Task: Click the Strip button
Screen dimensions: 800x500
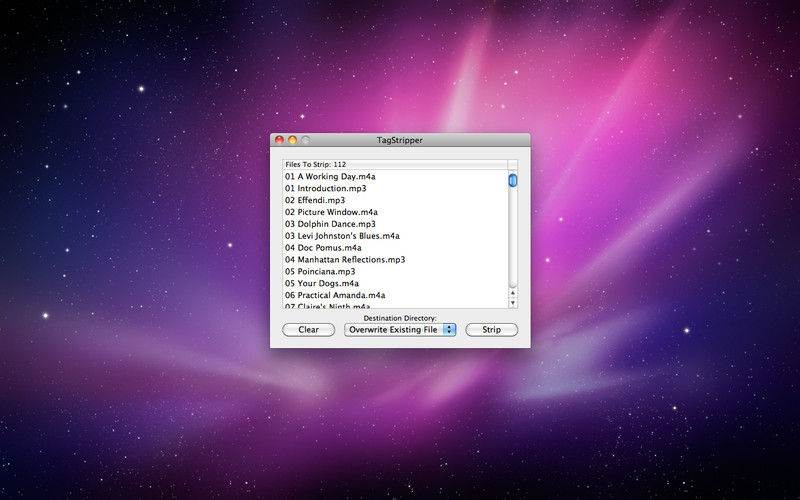Action: pyautogui.click(x=491, y=330)
